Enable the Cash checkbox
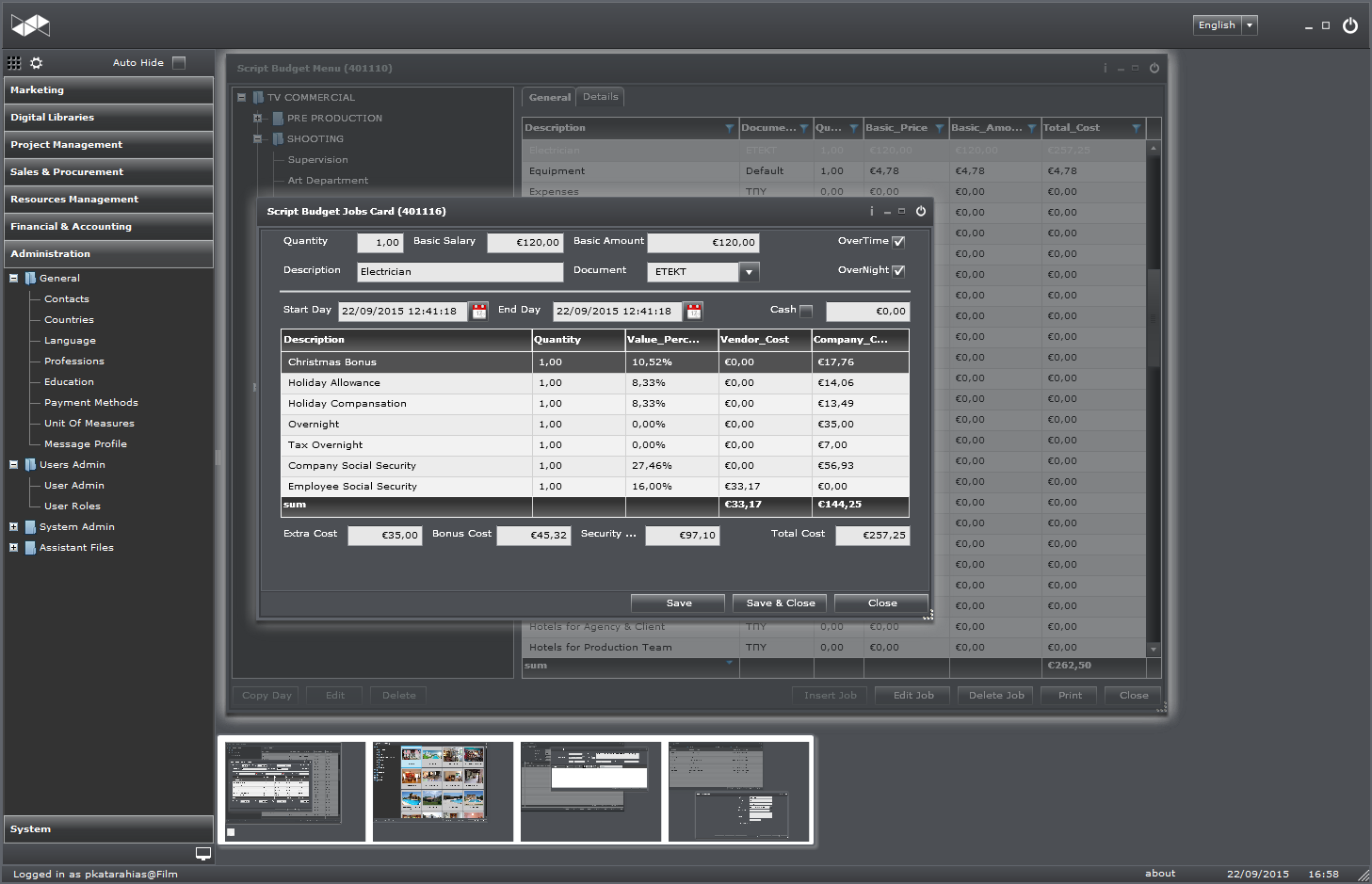The height and width of the screenshot is (884, 1372). 806,311
